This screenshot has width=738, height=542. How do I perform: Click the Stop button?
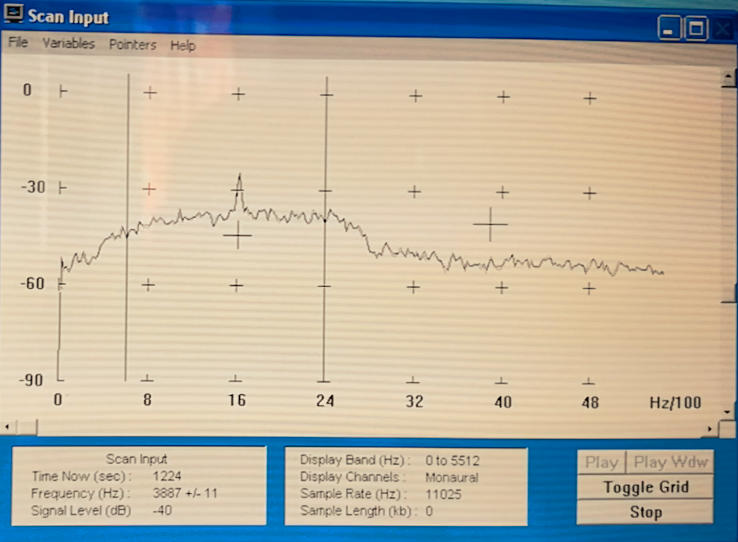point(645,511)
